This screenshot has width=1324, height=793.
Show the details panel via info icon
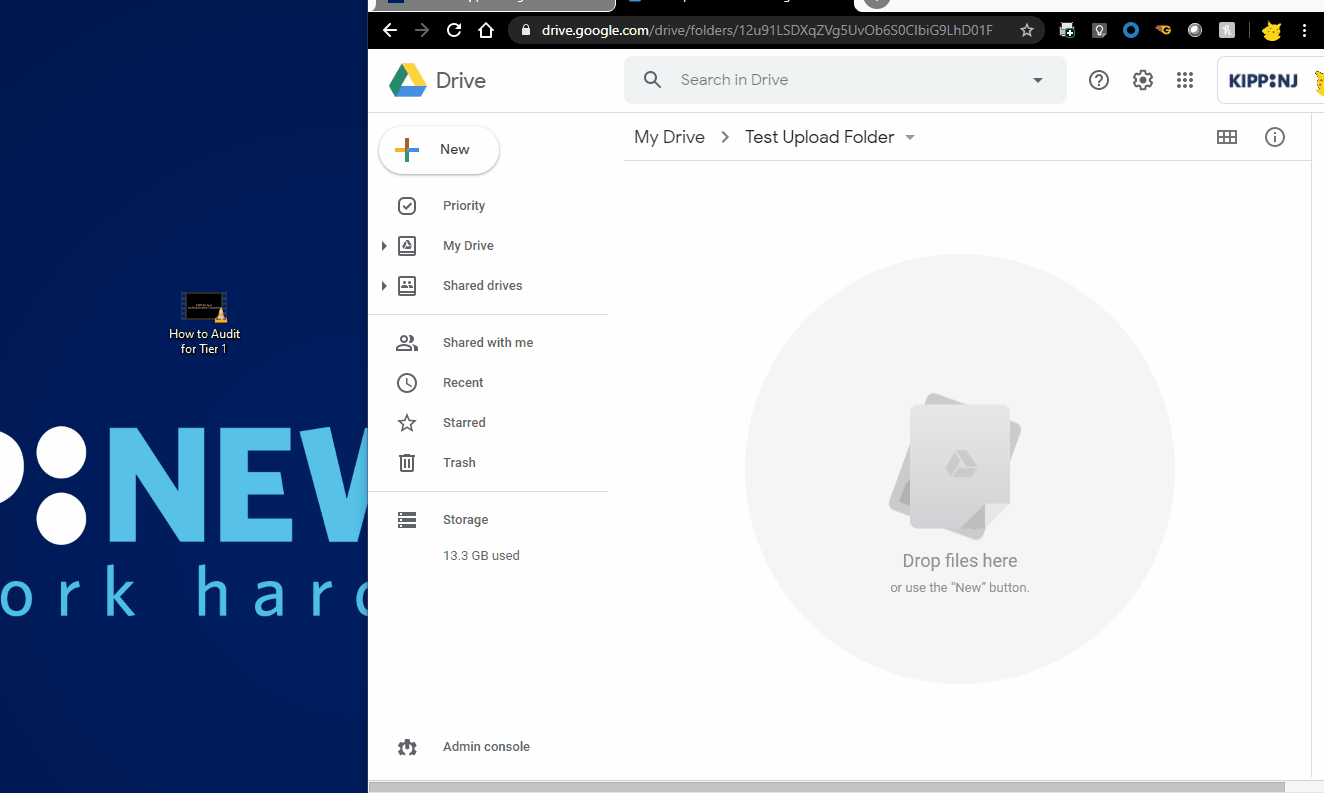[x=1274, y=137]
